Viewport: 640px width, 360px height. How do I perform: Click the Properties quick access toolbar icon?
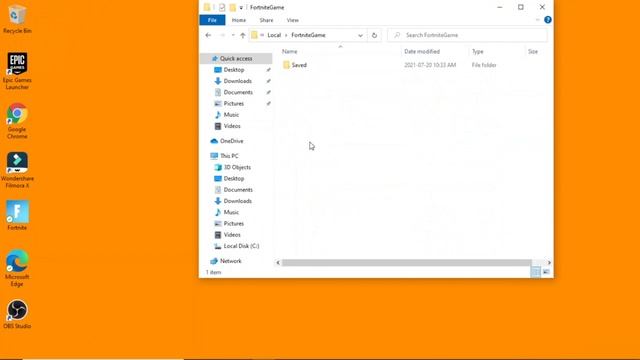(222, 7)
